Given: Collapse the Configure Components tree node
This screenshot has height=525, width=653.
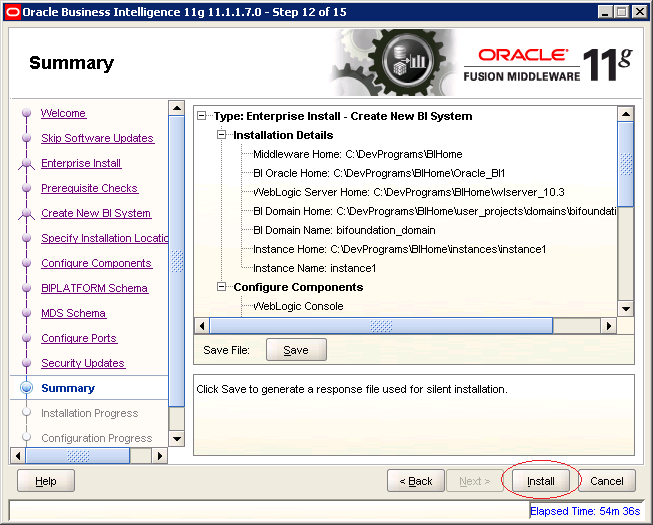Looking at the screenshot, I should [x=222, y=286].
